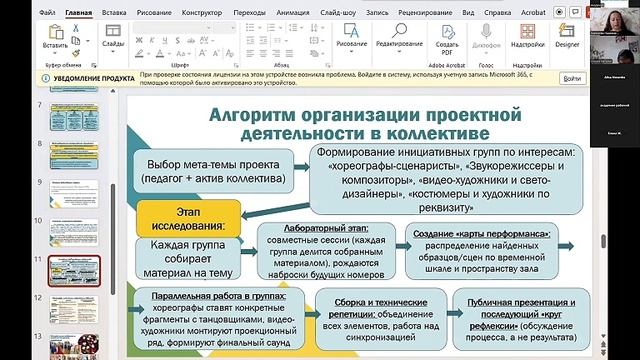Switch to the Переходы tab
This screenshot has width=640, height=360.
tap(249, 13)
